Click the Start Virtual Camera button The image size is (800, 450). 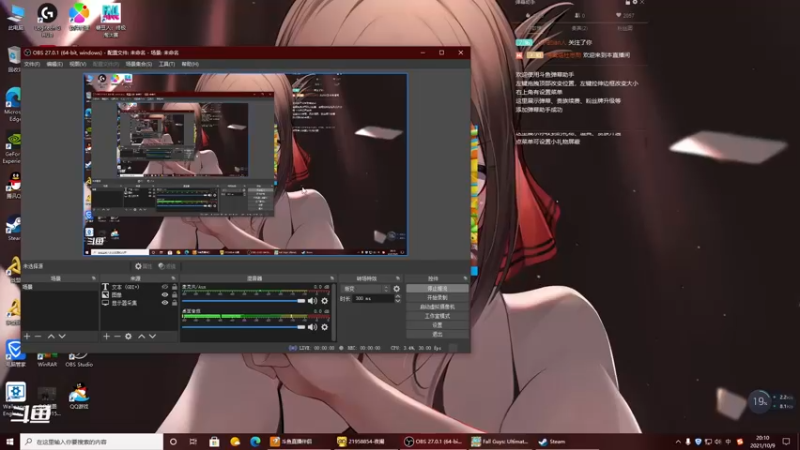click(437, 307)
